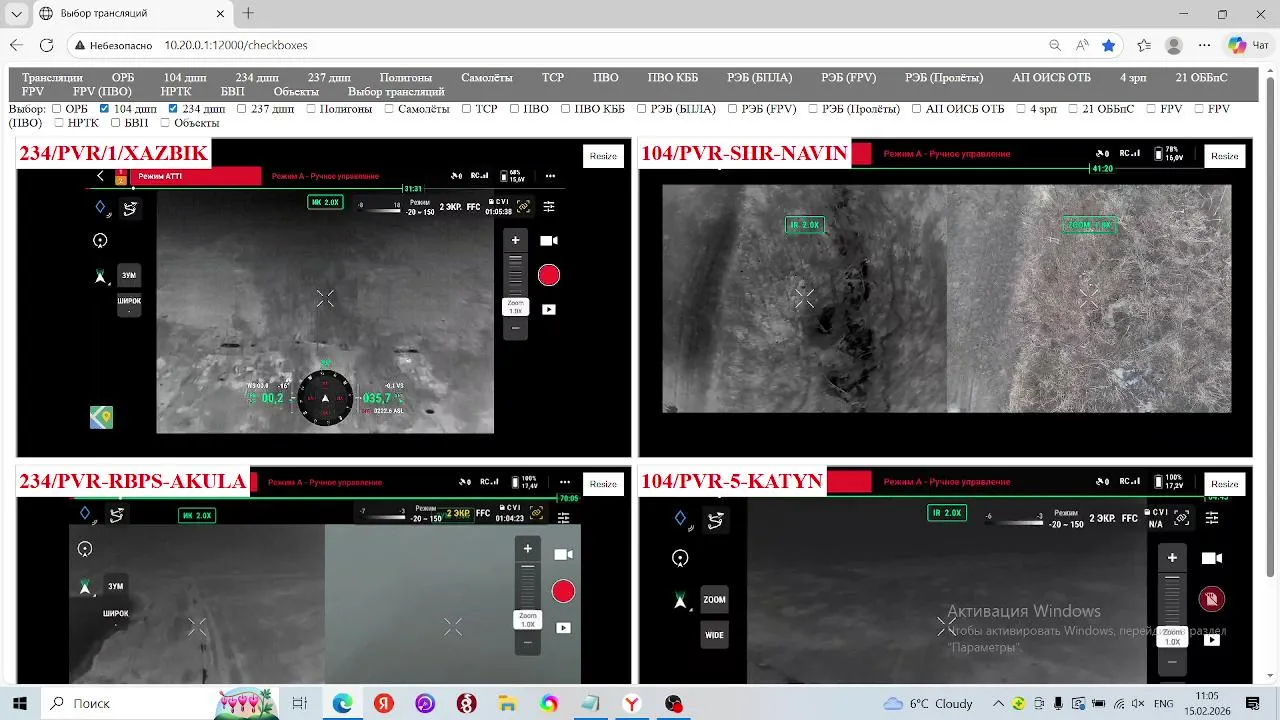Check the 4 зрп checkbox
1280x720 pixels.
point(1022,109)
